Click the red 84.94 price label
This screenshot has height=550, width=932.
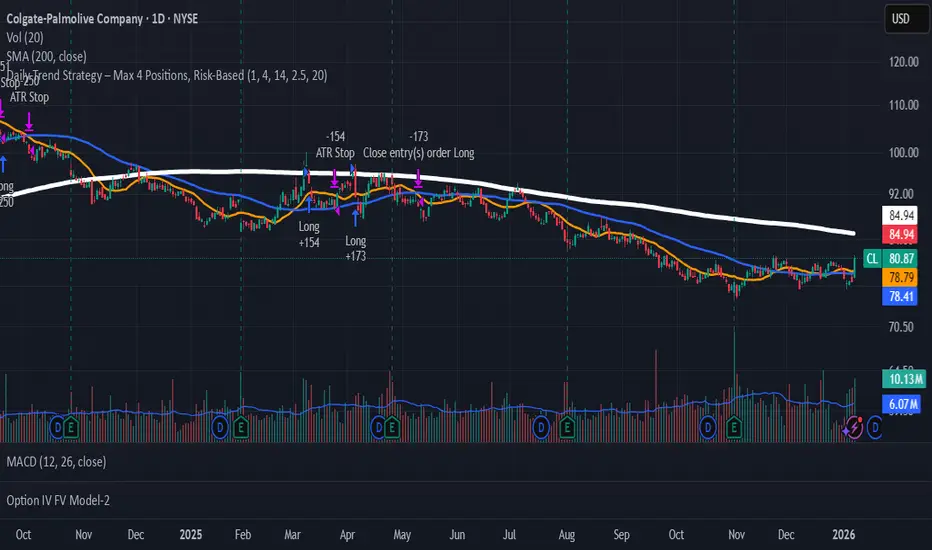point(900,234)
